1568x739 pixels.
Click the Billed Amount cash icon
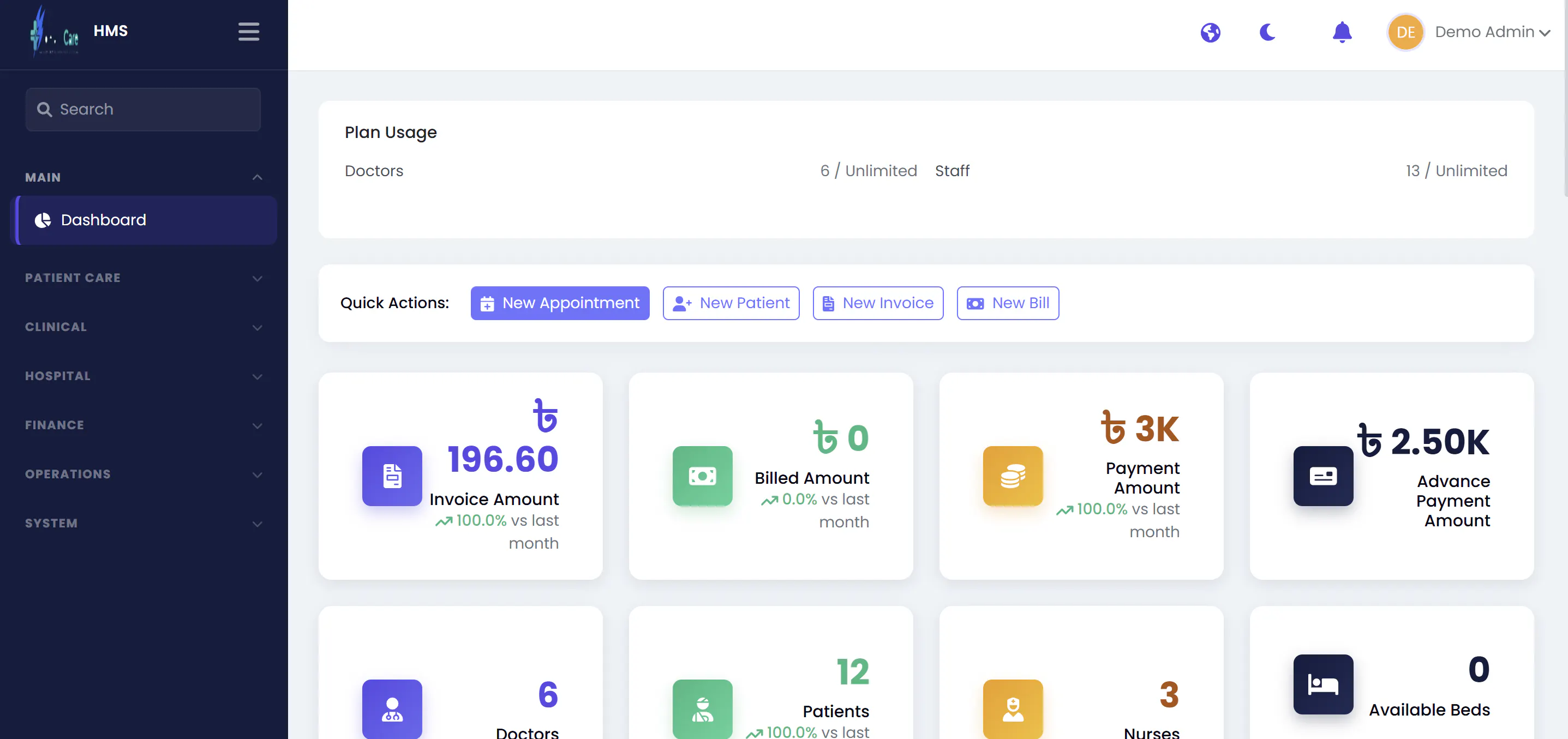702,476
